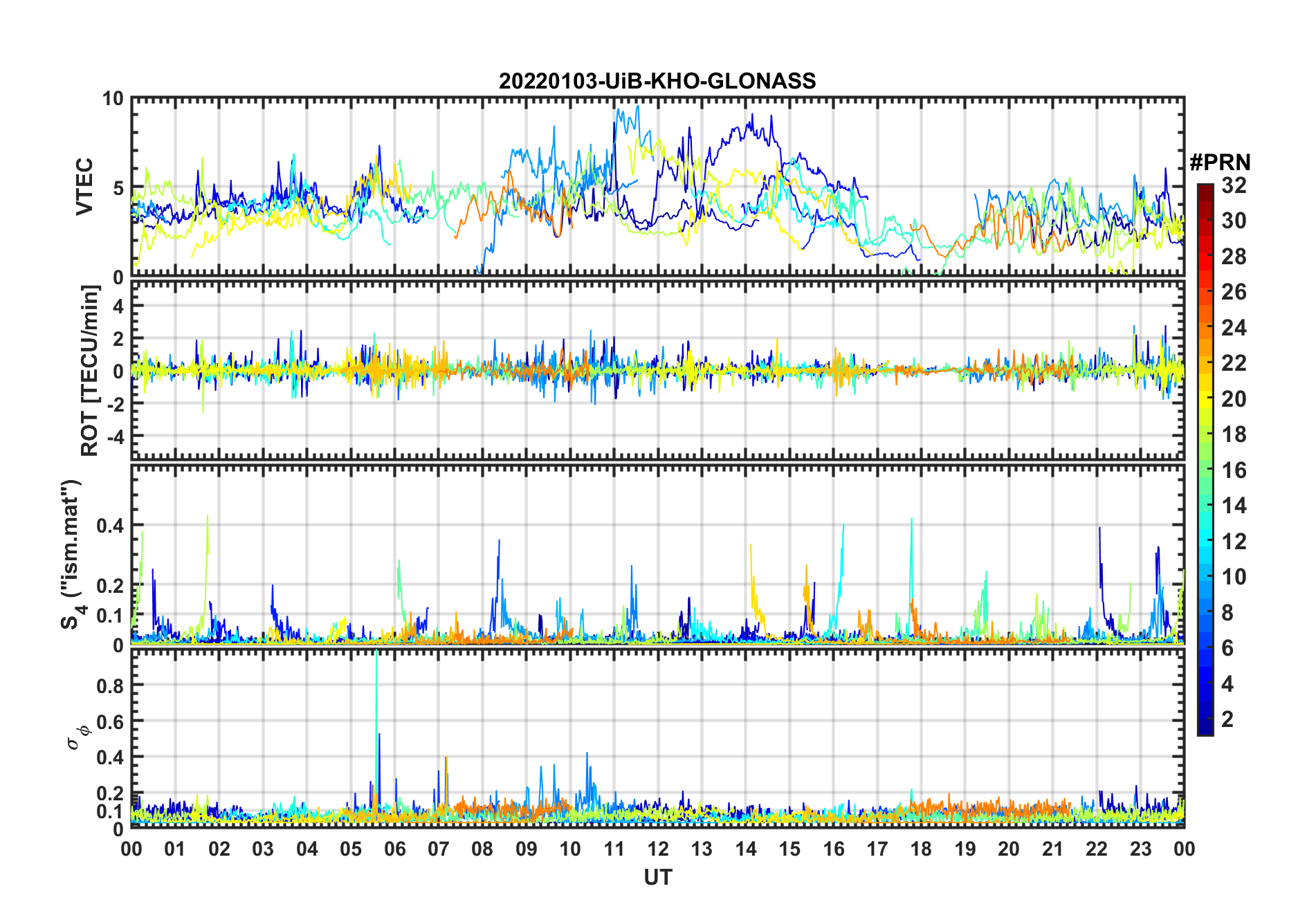Click the plot title 20220103-UiB-KHO-GLONASS
Screen dimensions: 1316x920
coord(657,81)
